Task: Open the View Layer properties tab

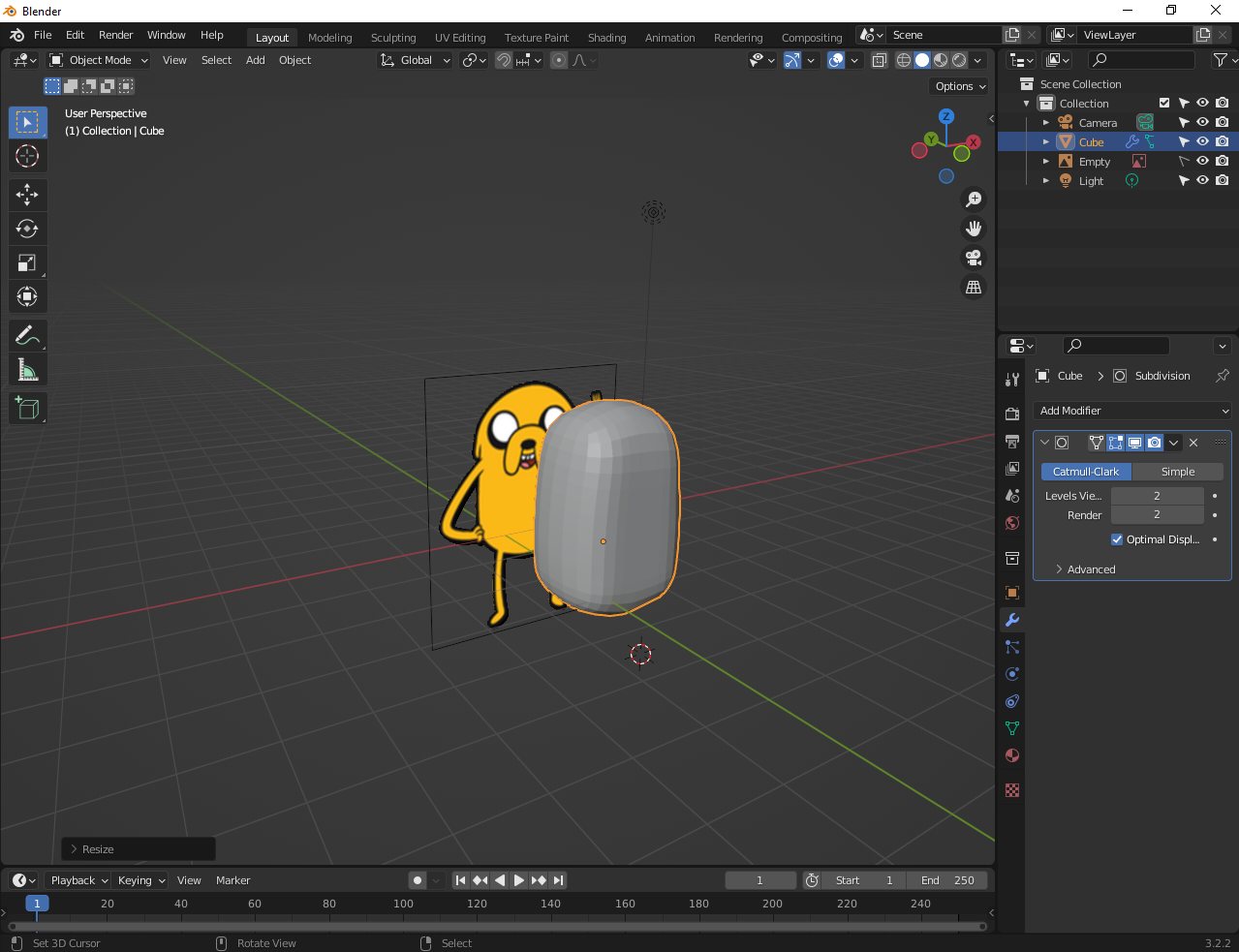Action: click(1012, 469)
